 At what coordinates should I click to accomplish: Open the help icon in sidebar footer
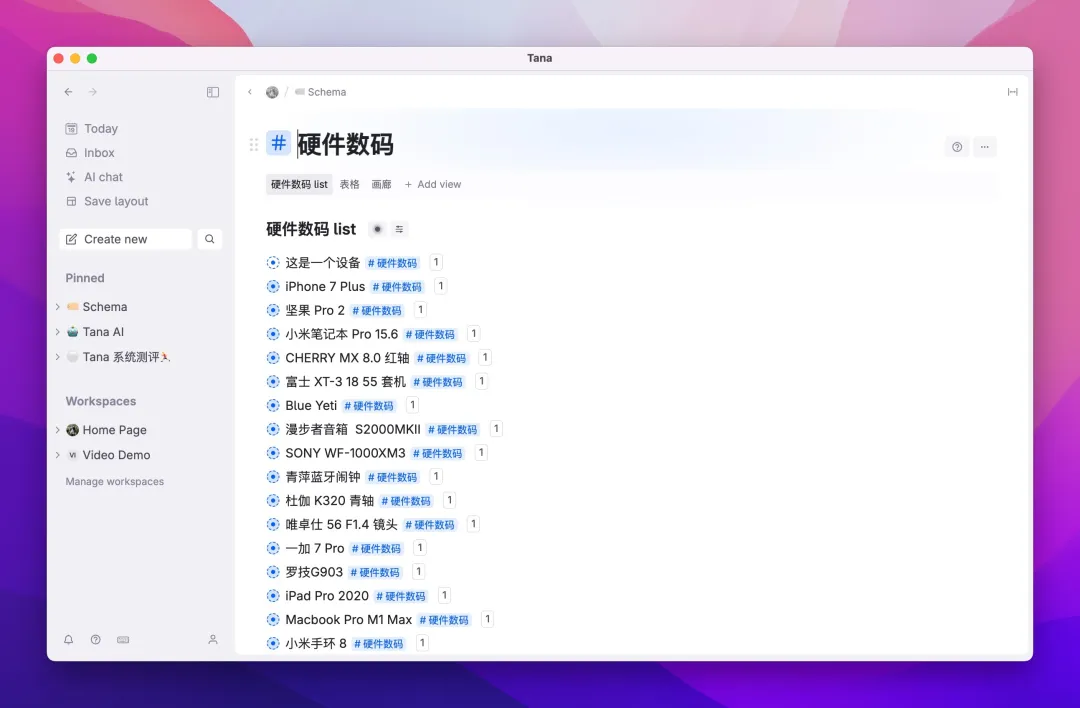(x=96, y=640)
